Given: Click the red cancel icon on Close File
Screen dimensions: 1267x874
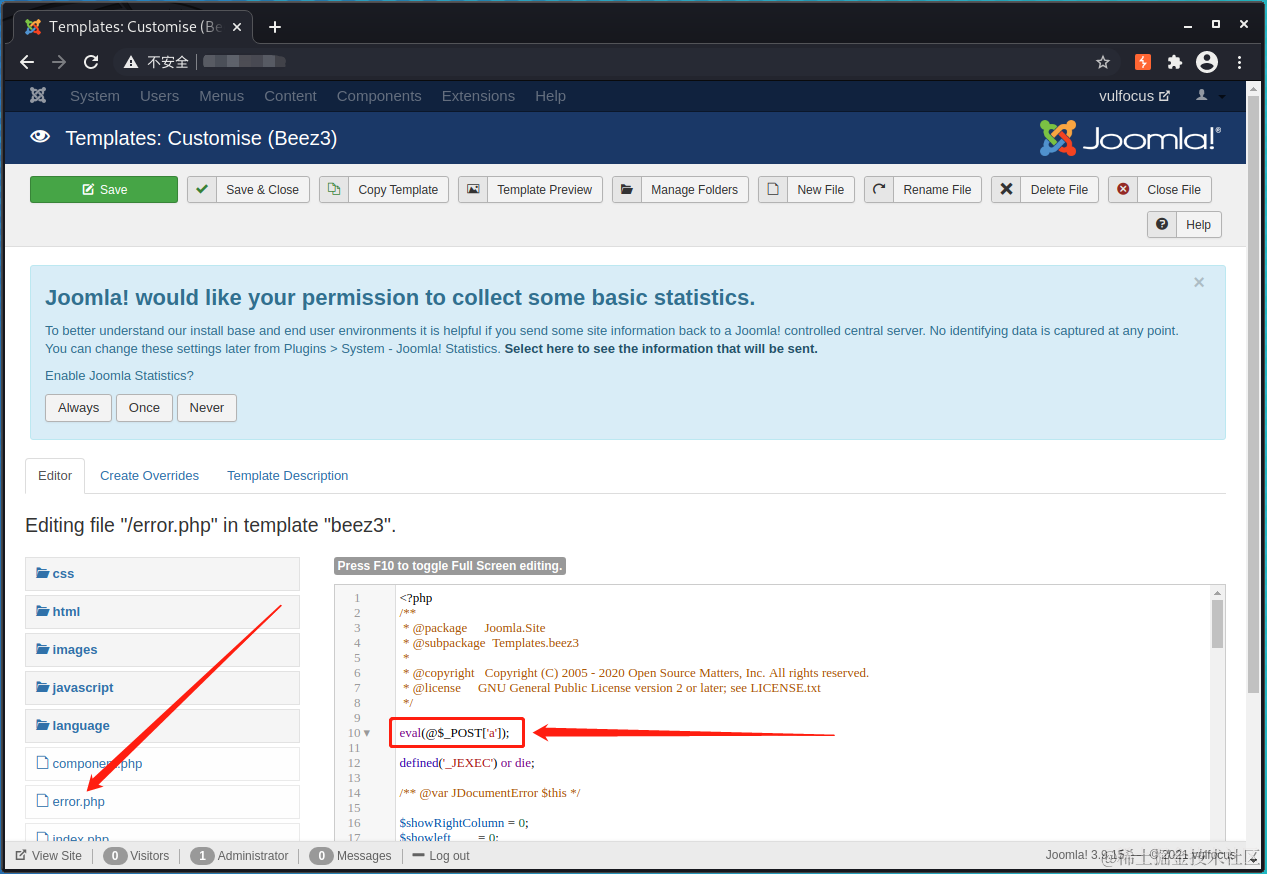Looking at the screenshot, I should (1123, 189).
